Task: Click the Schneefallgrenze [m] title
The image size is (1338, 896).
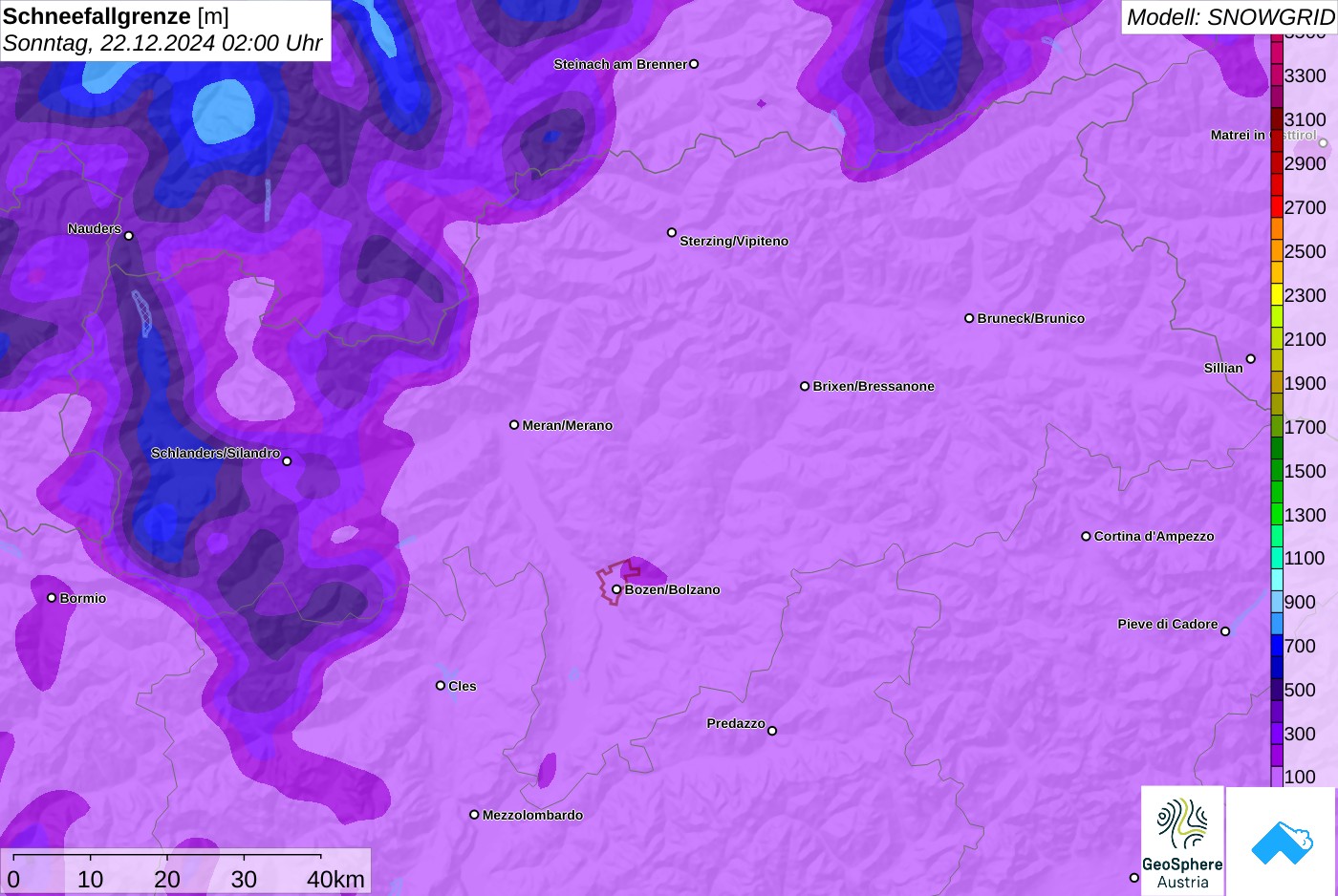Action: pos(116,16)
